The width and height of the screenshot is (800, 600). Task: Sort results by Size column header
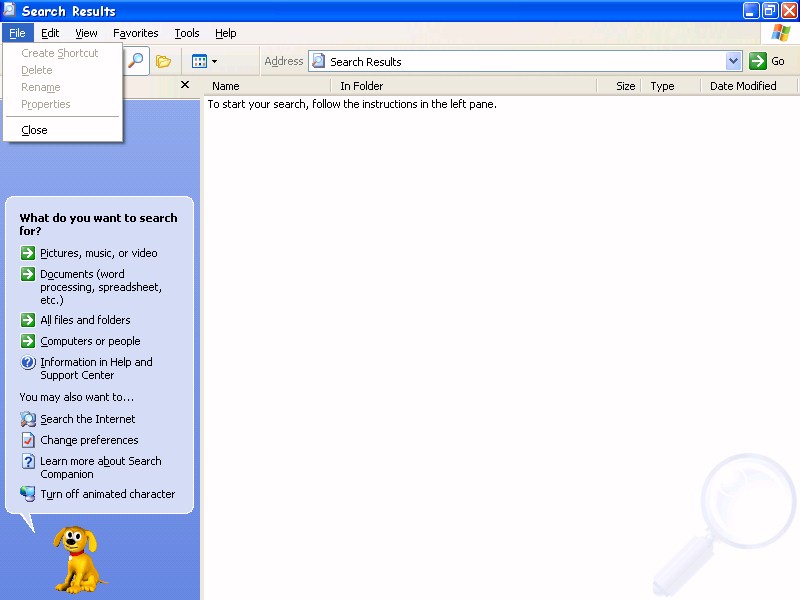[x=619, y=86]
